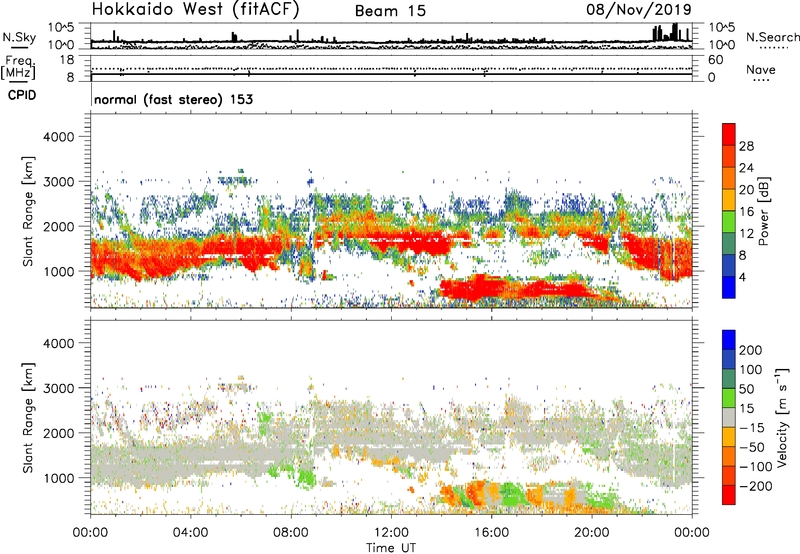Select the '-15' Velocity colorbar label
The height and width of the screenshot is (554, 800).
[752, 427]
